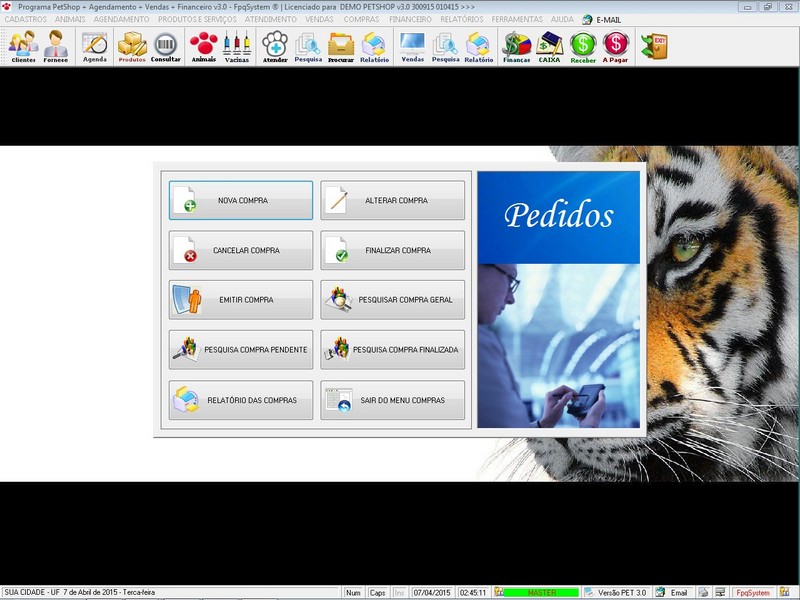Open the AGENDAMENTO menu
This screenshot has width=800, height=600.
(x=121, y=19)
